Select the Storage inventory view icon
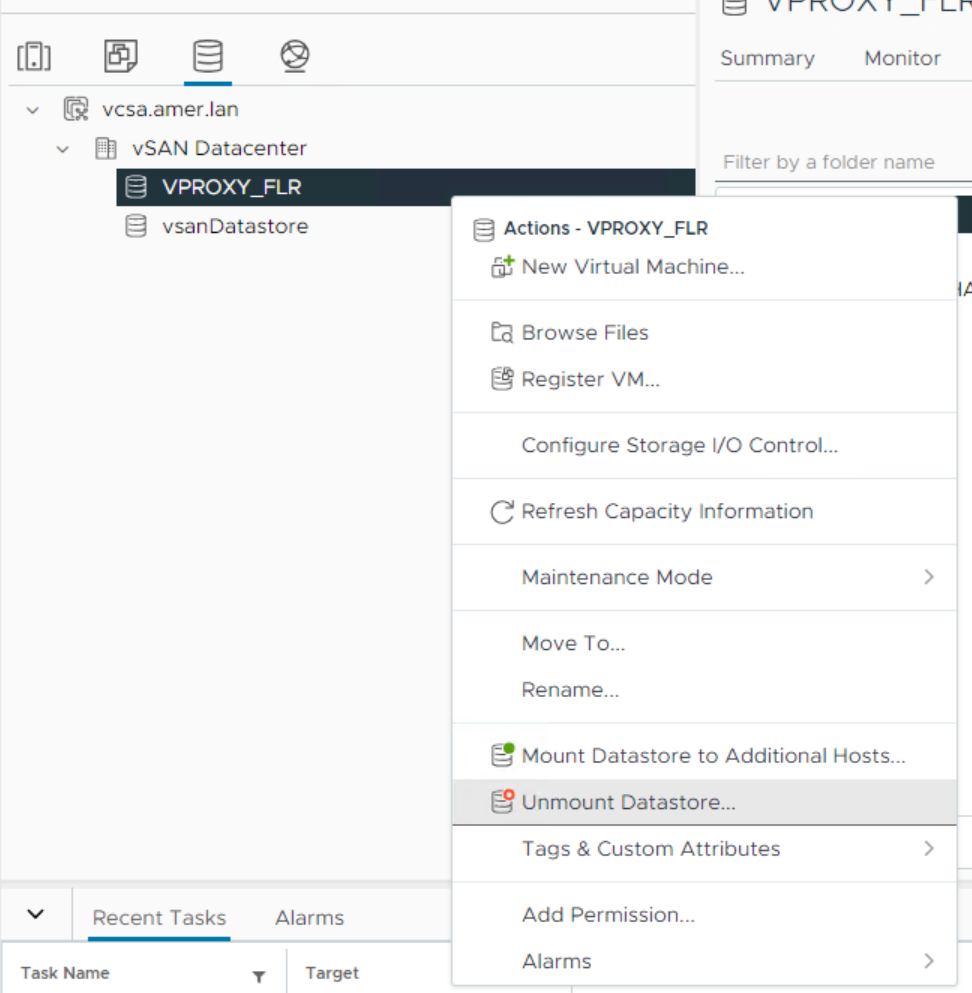The width and height of the screenshot is (972, 993). (x=207, y=56)
